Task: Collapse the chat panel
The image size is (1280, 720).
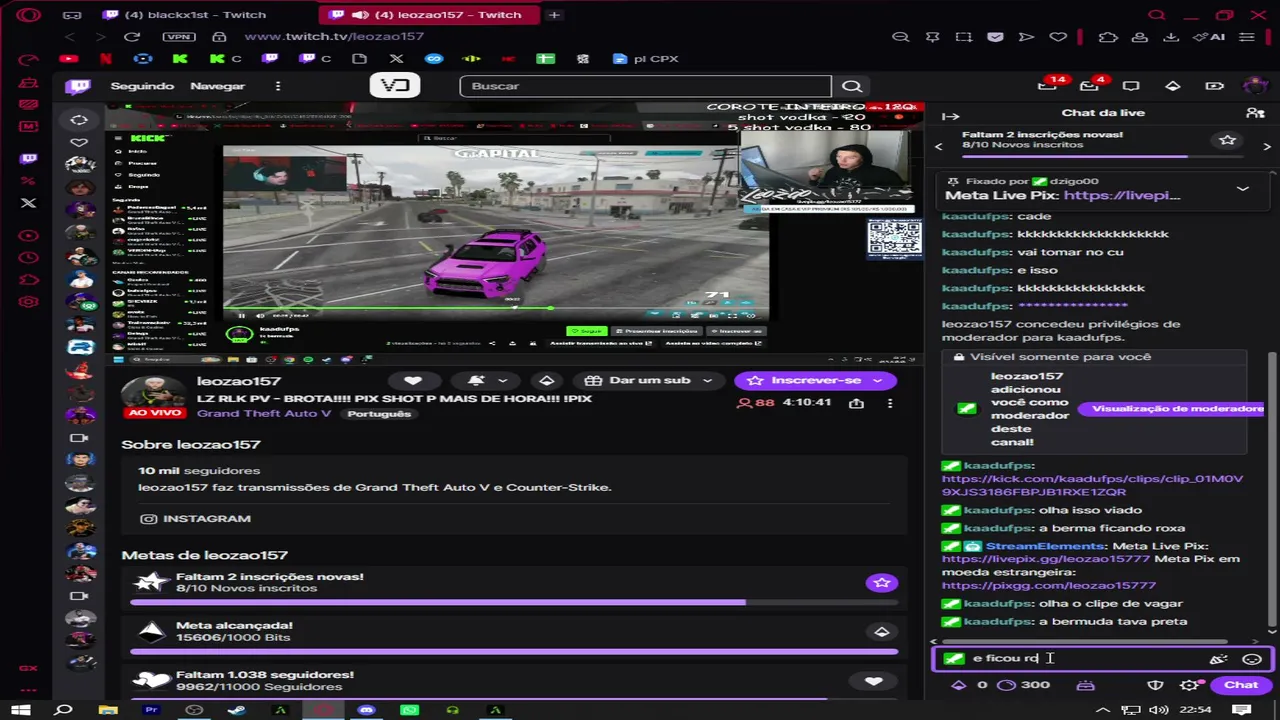Action: point(951,116)
